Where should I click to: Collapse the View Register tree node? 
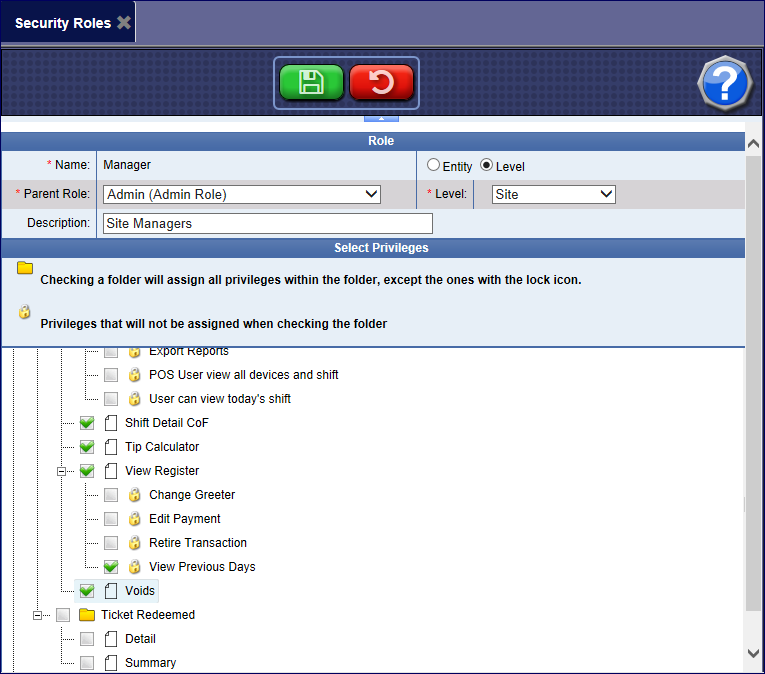click(x=63, y=471)
